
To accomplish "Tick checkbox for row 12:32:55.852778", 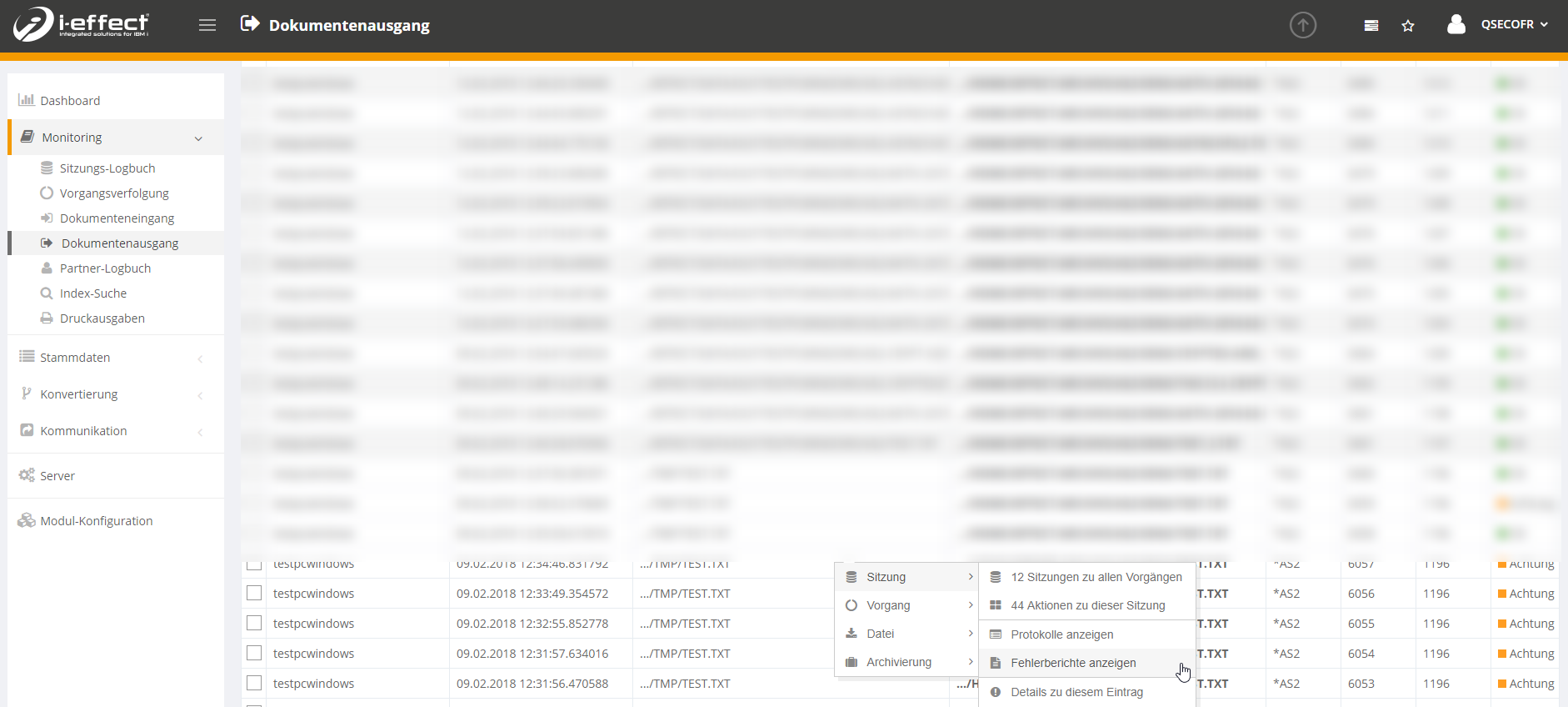I will click(254, 623).
